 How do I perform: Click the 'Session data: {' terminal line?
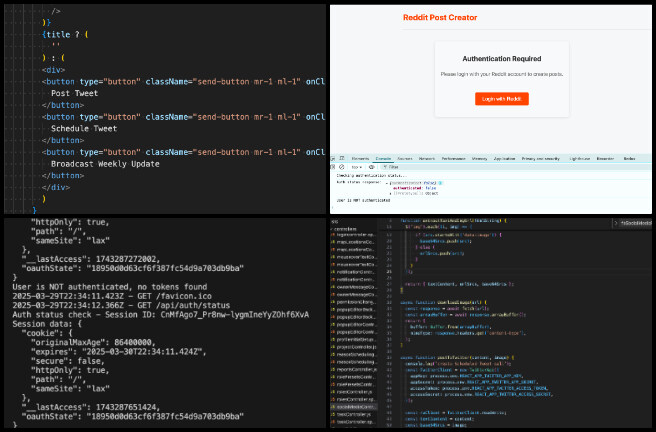click(47, 324)
